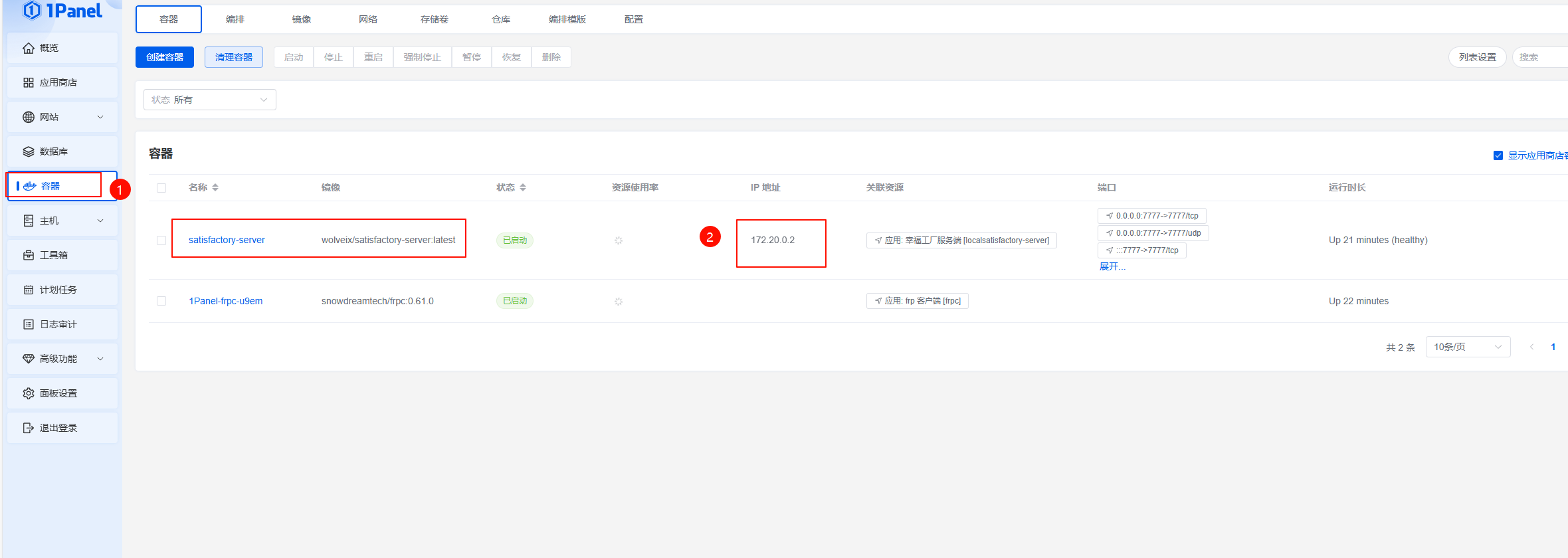The height and width of the screenshot is (558, 1568).
Task: Sort by 名称 column sort icon
Action: [215, 188]
